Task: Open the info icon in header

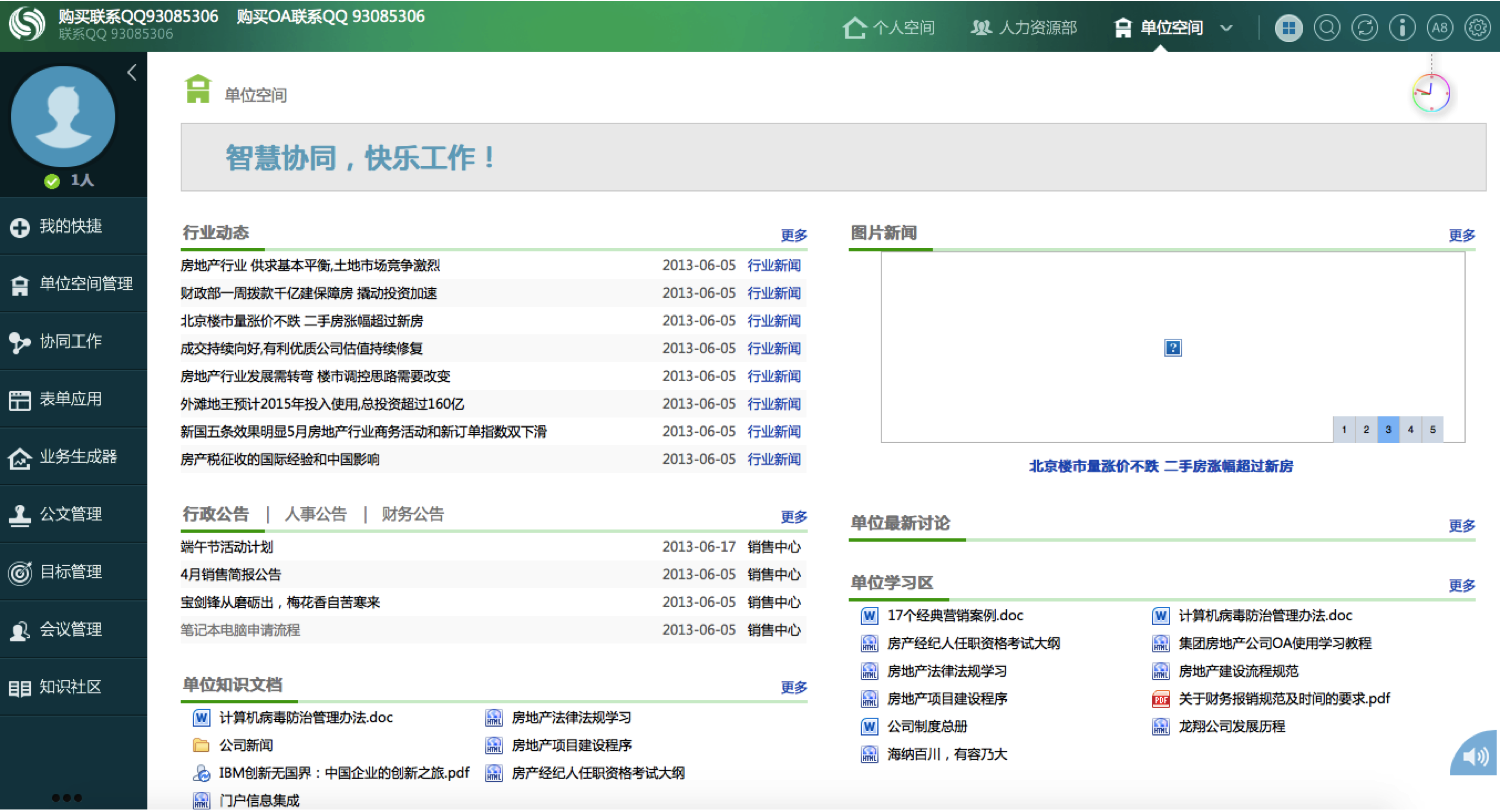Action: pyautogui.click(x=1402, y=28)
